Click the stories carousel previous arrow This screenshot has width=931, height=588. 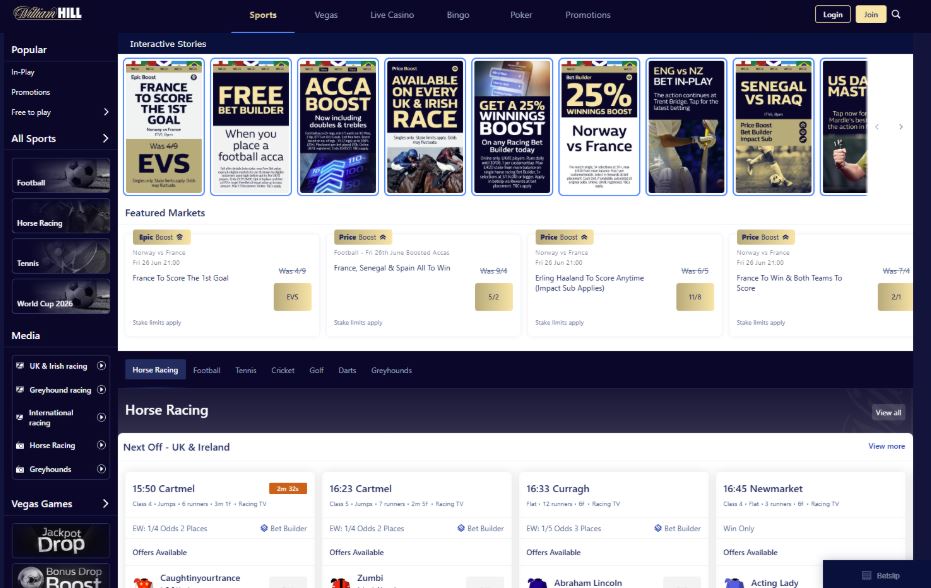pyautogui.click(x=877, y=127)
